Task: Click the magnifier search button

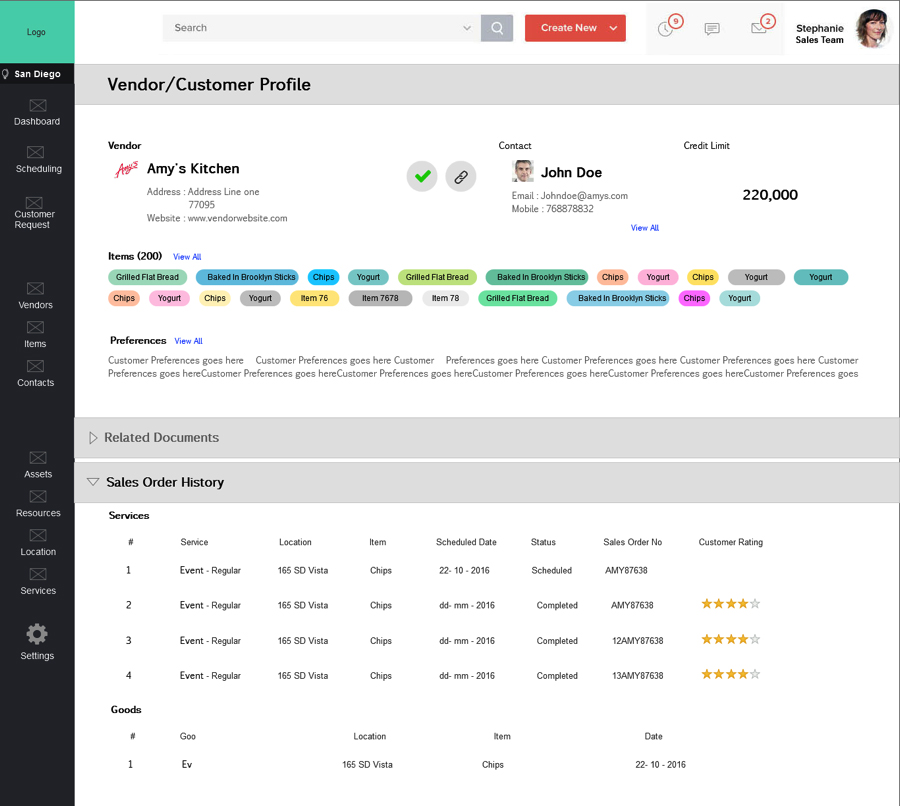Action: [x=497, y=28]
